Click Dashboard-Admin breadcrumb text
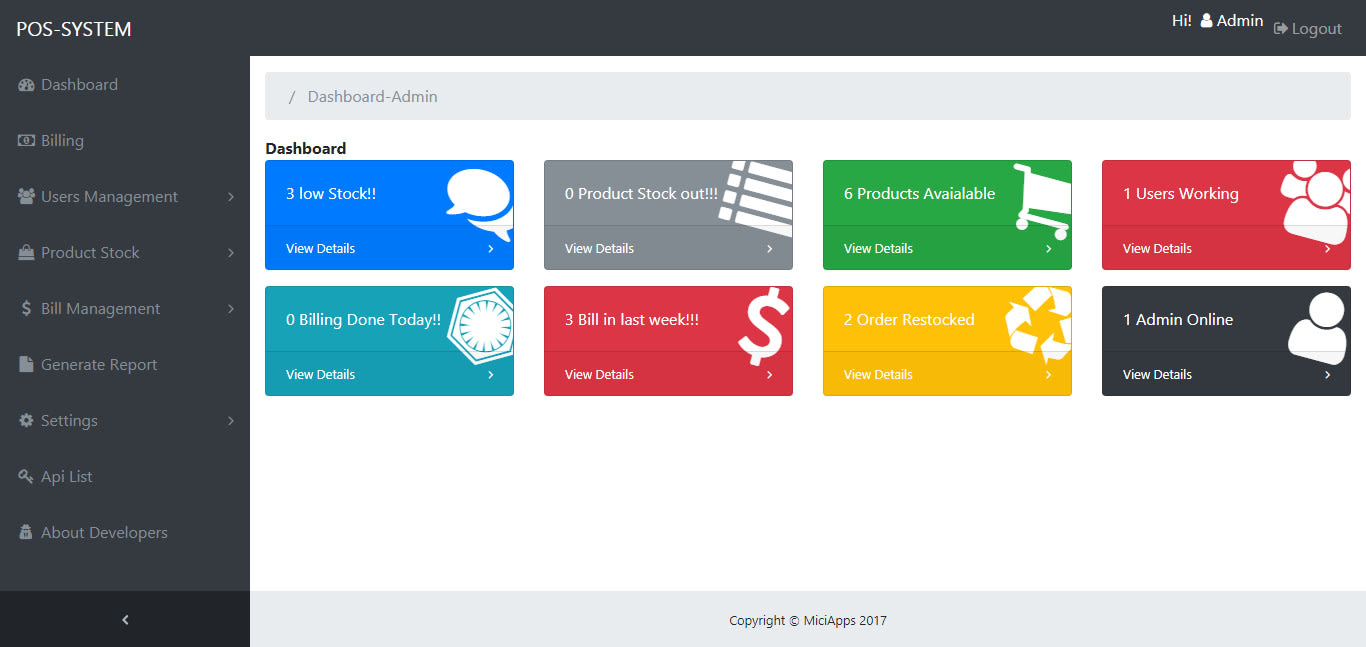The image size is (1366, 647). (x=373, y=97)
